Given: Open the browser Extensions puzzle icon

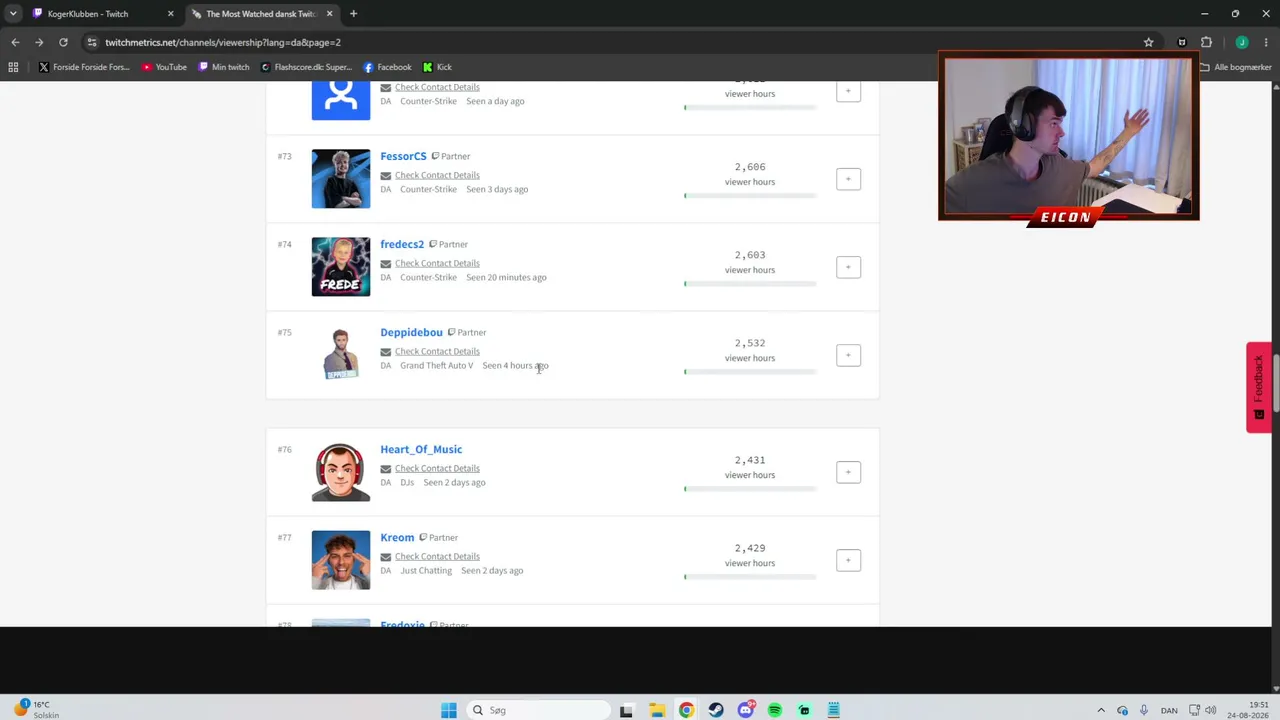Looking at the screenshot, I should pyautogui.click(x=1206, y=42).
